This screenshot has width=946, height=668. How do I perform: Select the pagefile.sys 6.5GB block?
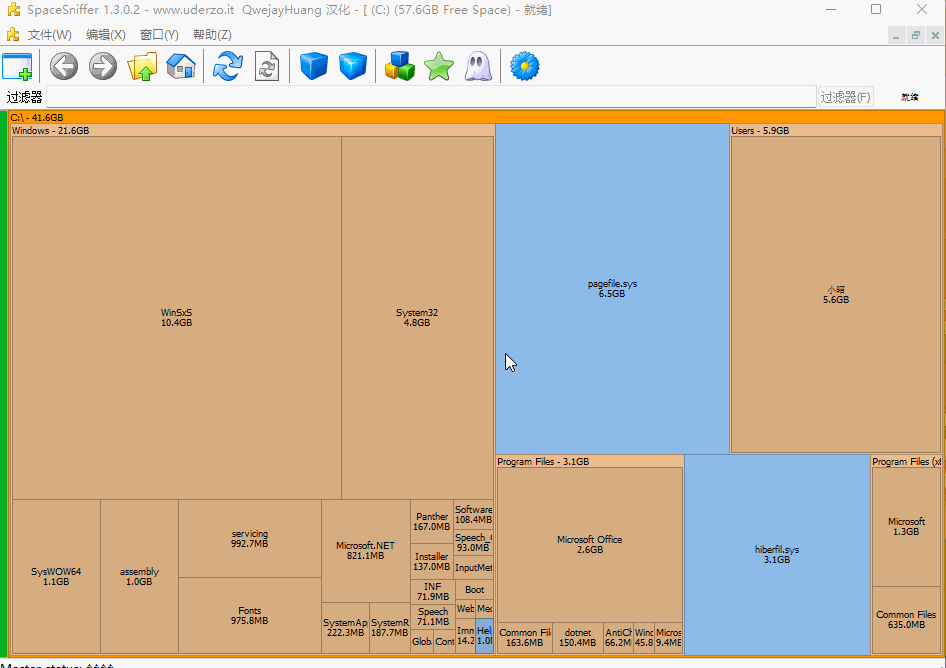(x=612, y=288)
